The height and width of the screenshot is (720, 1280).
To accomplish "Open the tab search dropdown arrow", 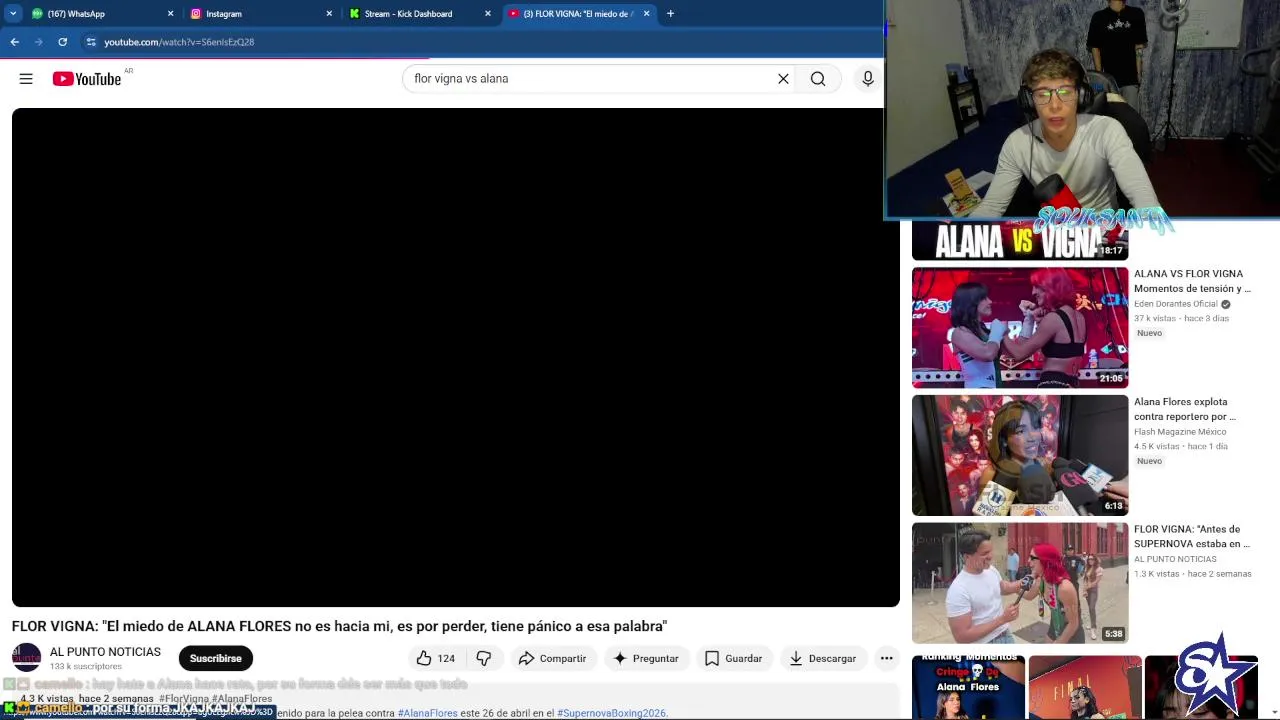I will (x=13, y=14).
